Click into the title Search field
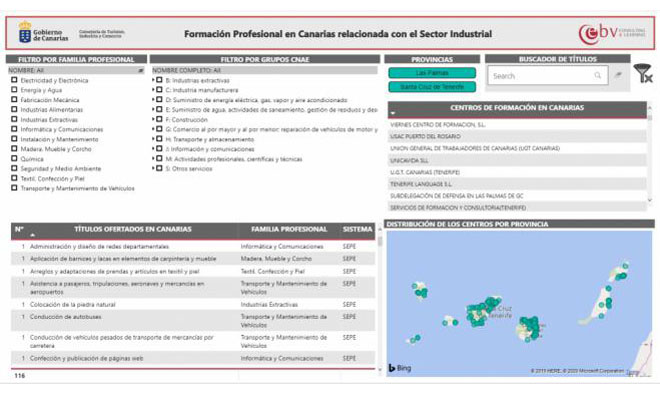Screen dimensions: 660x400 [540, 75]
